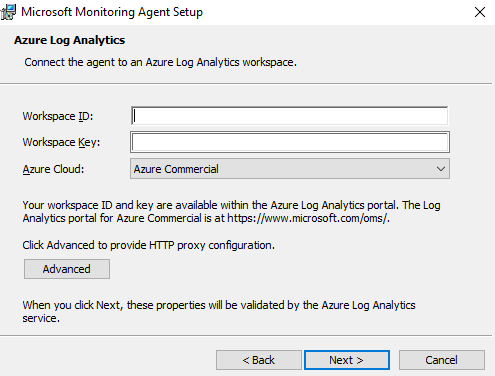Proceed with the Next button
The image size is (495, 376).
click(x=347, y=360)
